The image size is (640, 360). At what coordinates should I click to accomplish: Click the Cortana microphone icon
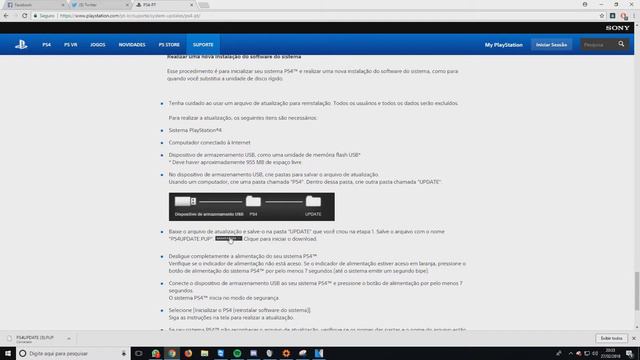point(124,353)
